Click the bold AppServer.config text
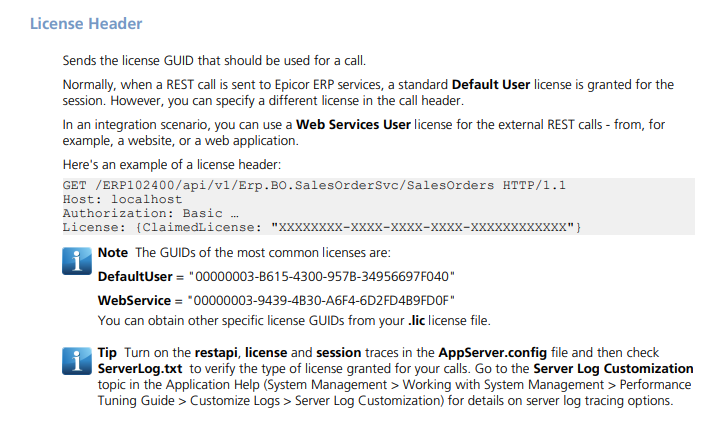The height and width of the screenshot is (425, 728). pyautogui.click(x=493, y=353)
